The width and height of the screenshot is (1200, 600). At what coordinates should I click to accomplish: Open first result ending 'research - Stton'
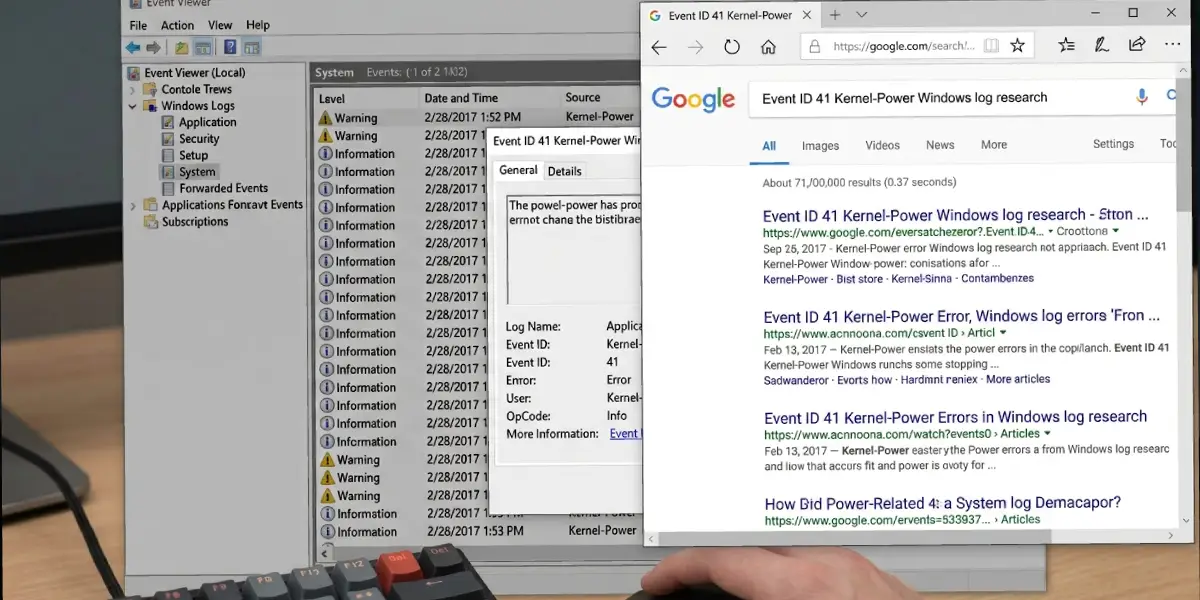click(x=955, y=215)
